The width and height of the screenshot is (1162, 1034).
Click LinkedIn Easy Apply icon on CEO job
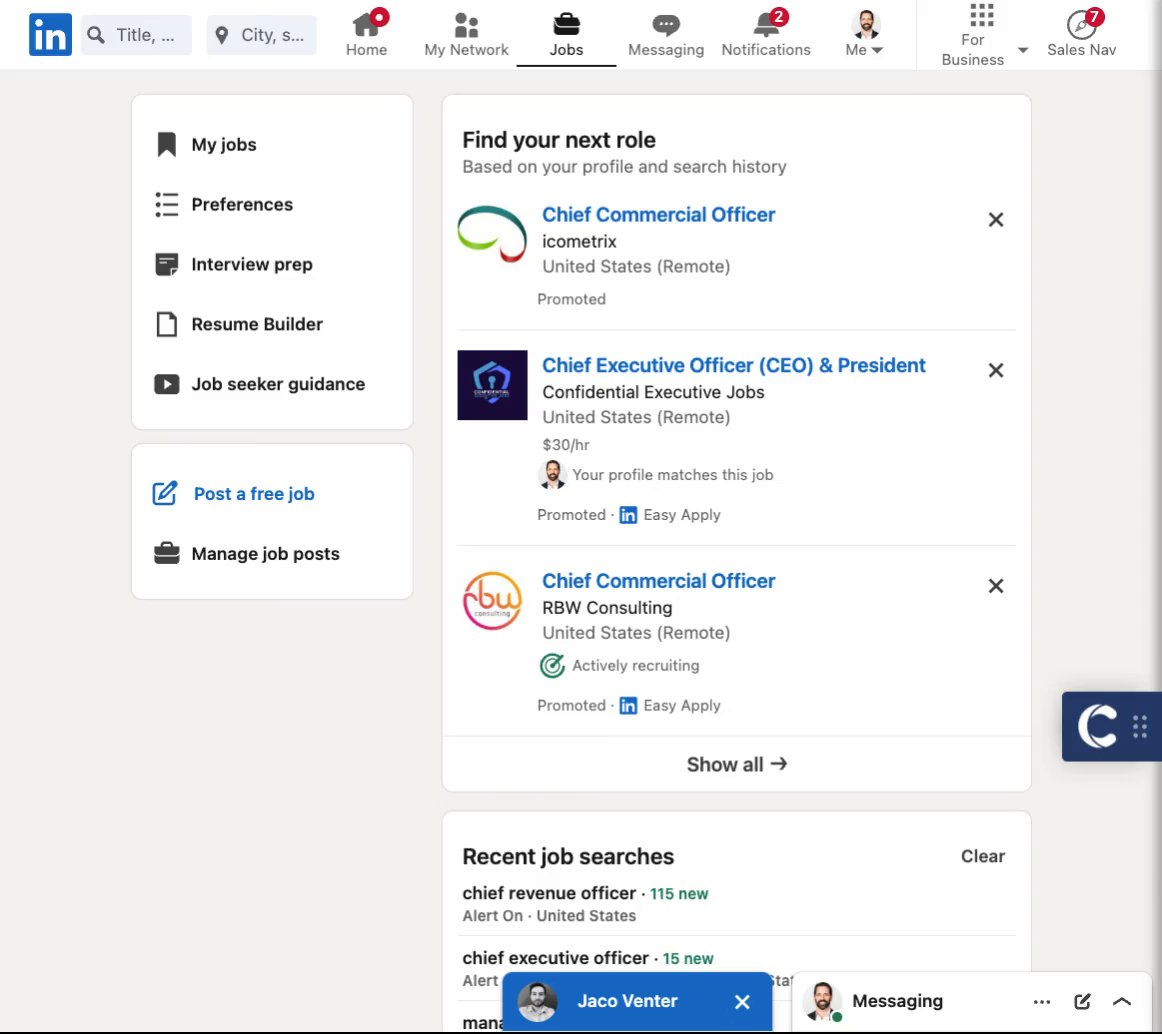(628, 515)
